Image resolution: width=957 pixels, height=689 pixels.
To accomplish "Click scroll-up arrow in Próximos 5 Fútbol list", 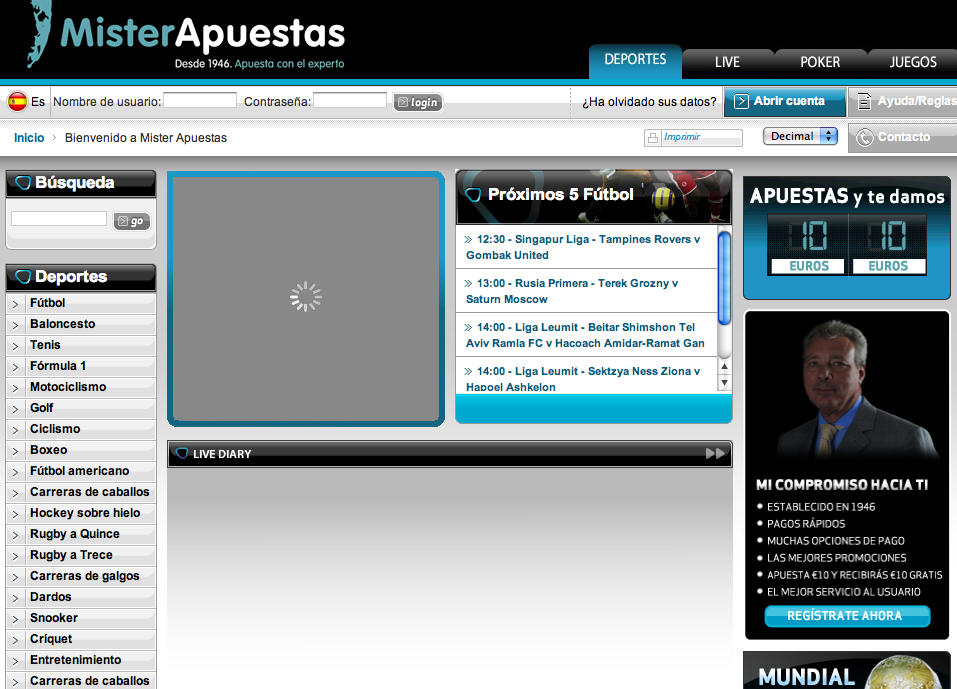I will click(724, 367).
